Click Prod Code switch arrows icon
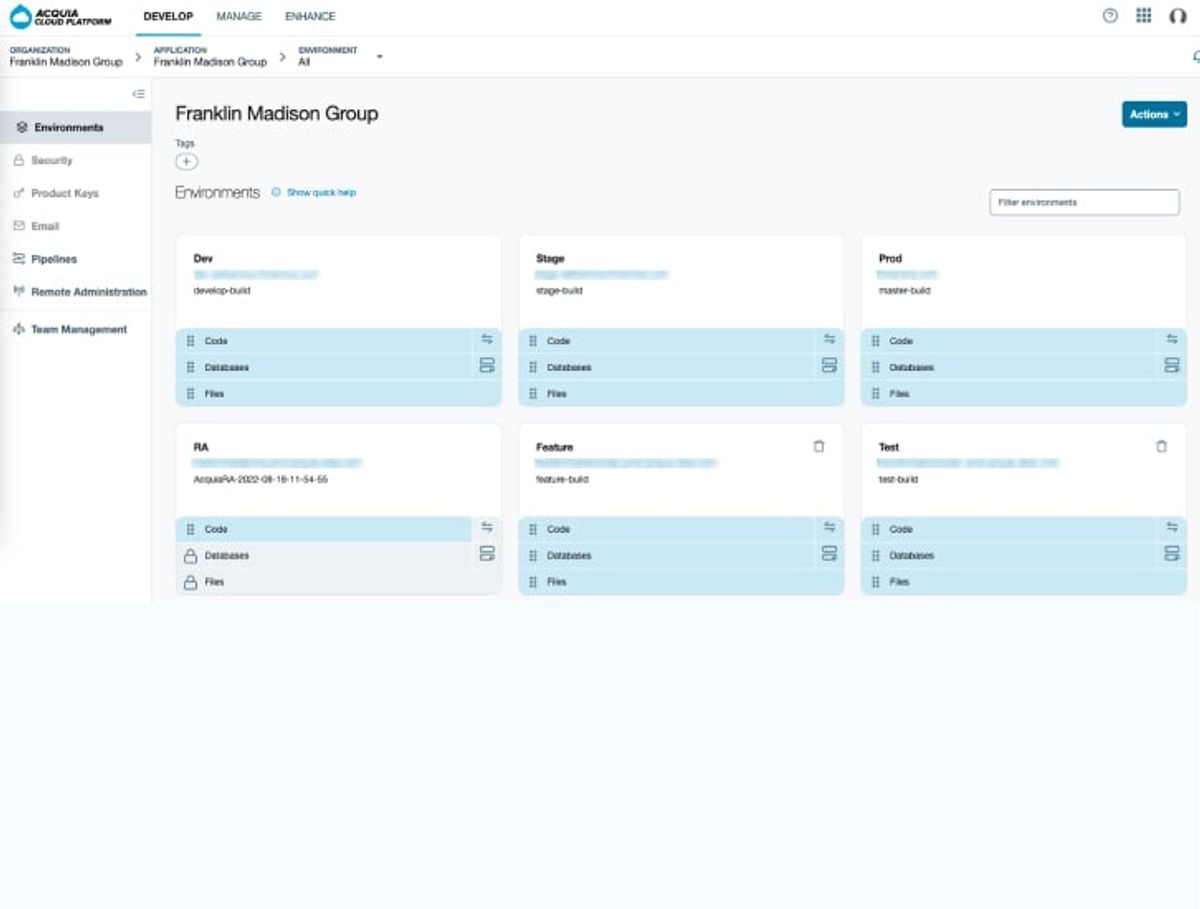The image size is (1200, 909). click(x=1172, y=340)
